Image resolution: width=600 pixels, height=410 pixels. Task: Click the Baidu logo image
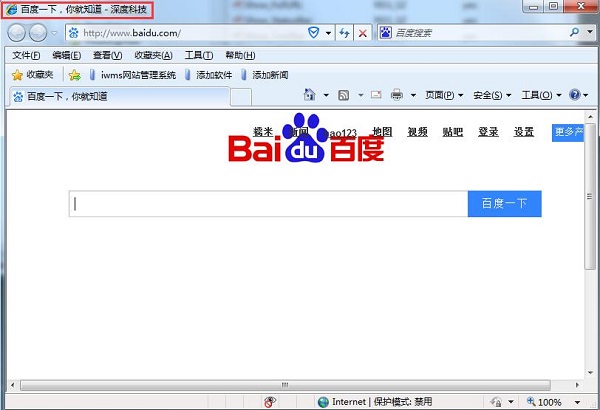tap(306, 138)
